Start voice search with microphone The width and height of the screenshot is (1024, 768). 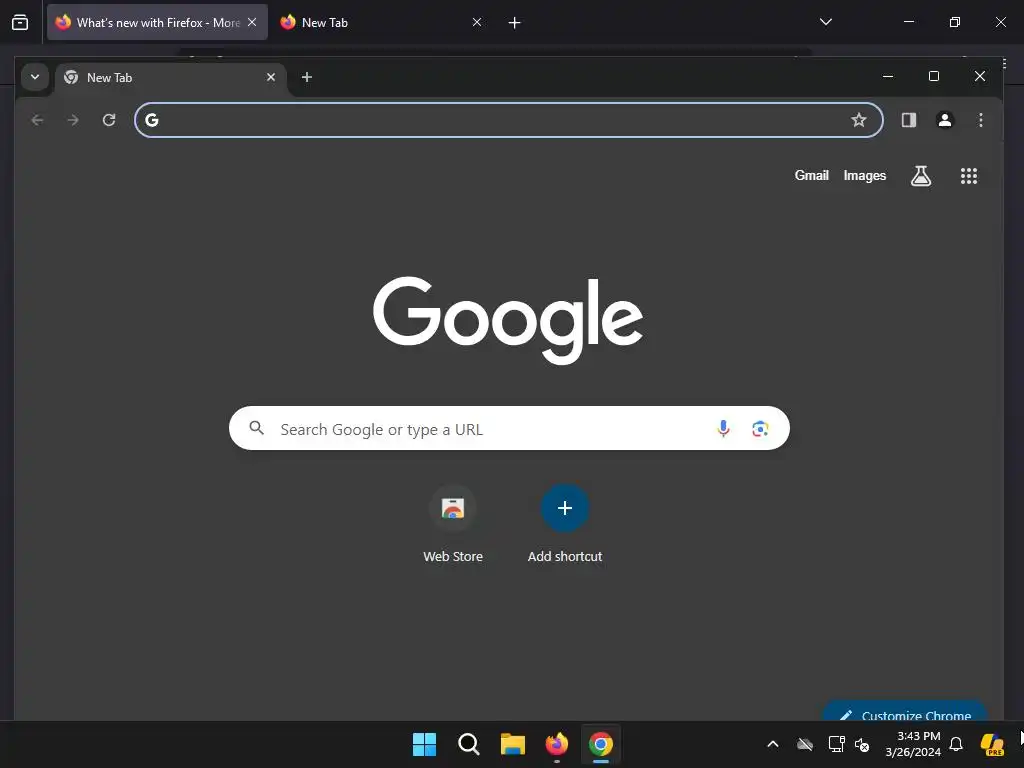pos(723,428)
